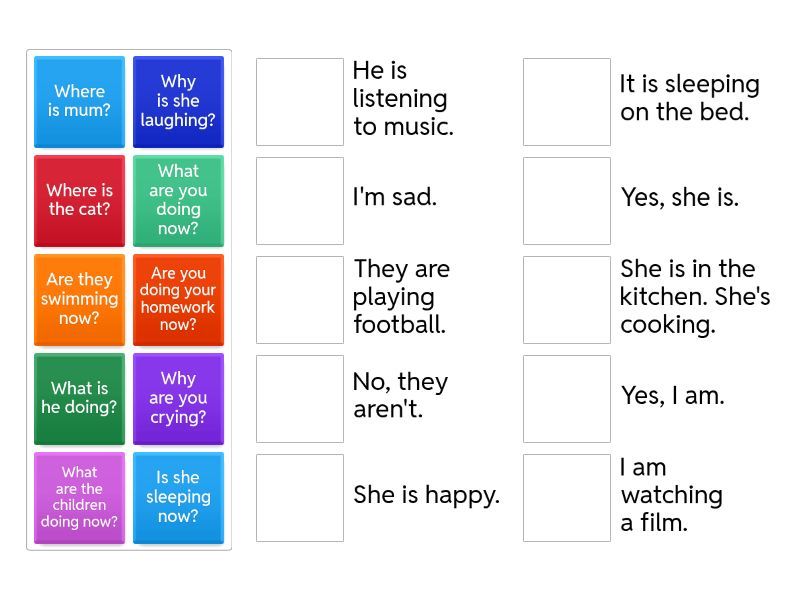Pick the 'Why is she laughing?' tile
The image size is (800, 600).
(178, 102)
